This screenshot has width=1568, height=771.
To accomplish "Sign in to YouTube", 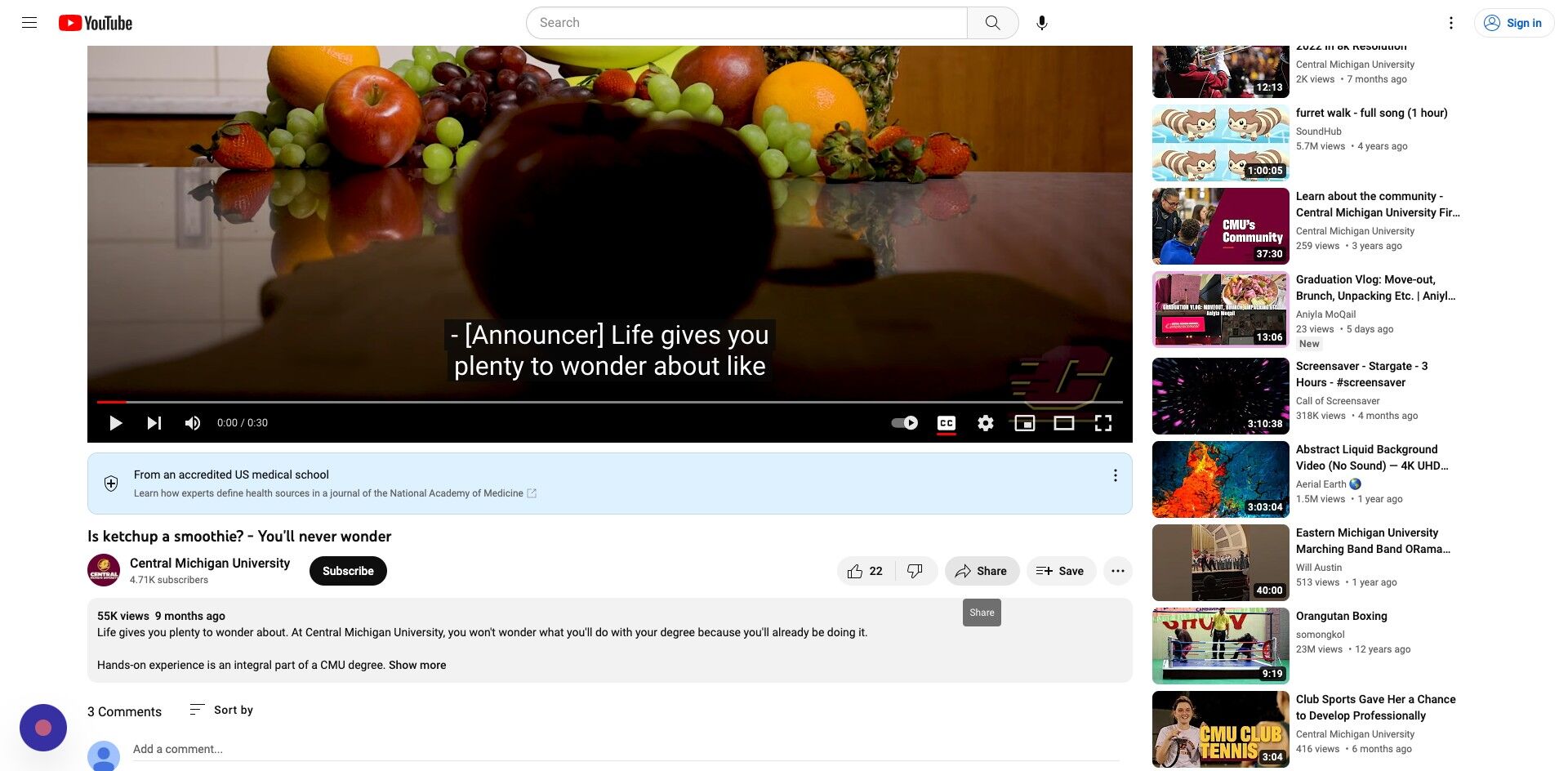I will click(1513, 23).
